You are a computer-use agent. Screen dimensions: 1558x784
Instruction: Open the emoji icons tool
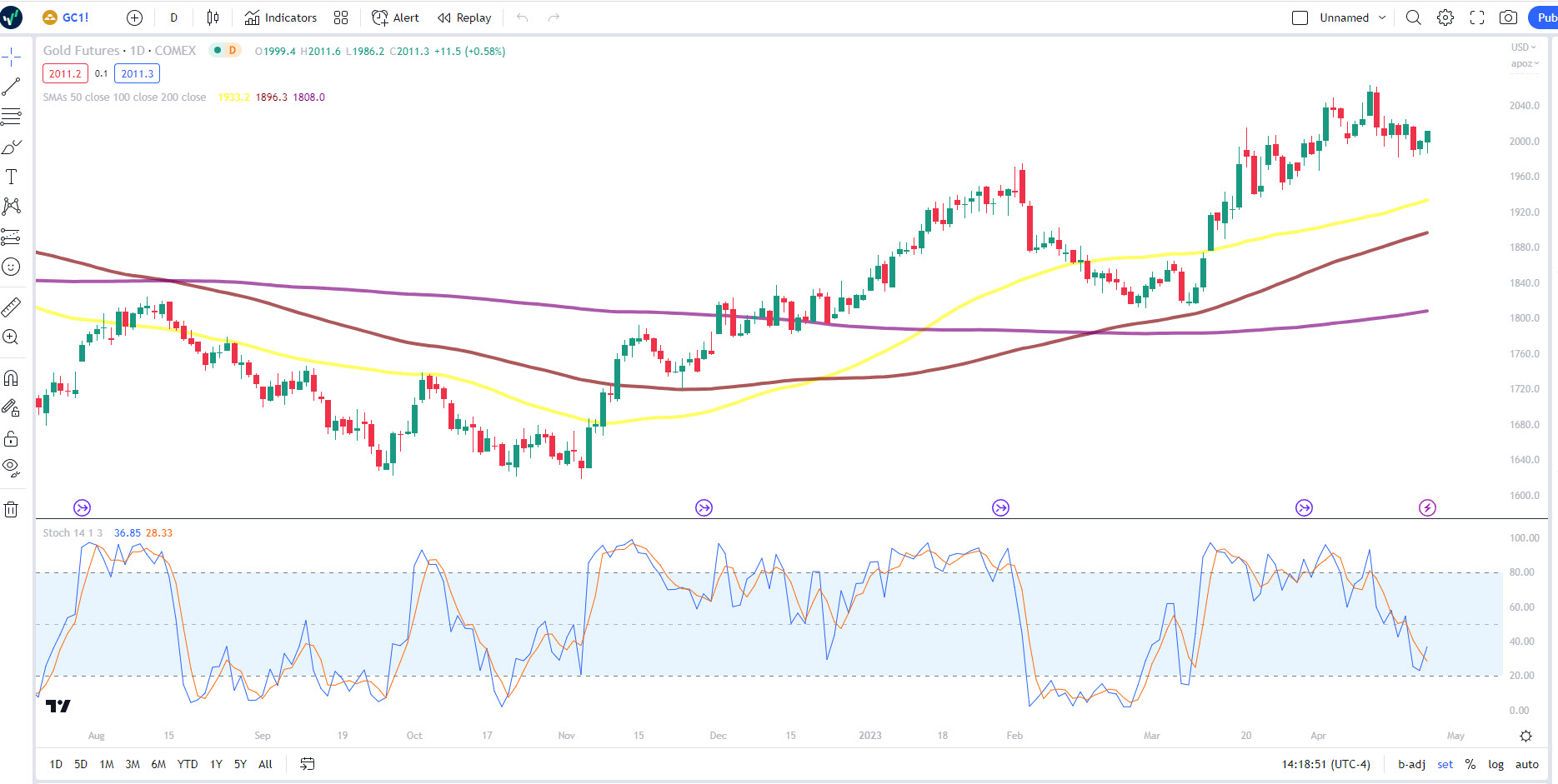coord(11,267)
